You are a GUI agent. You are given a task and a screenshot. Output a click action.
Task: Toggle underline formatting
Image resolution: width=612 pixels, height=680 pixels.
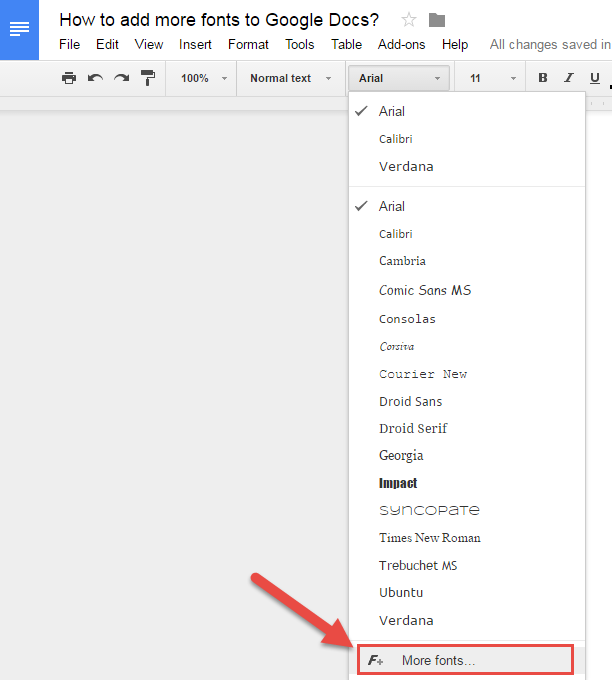point(595,78)
